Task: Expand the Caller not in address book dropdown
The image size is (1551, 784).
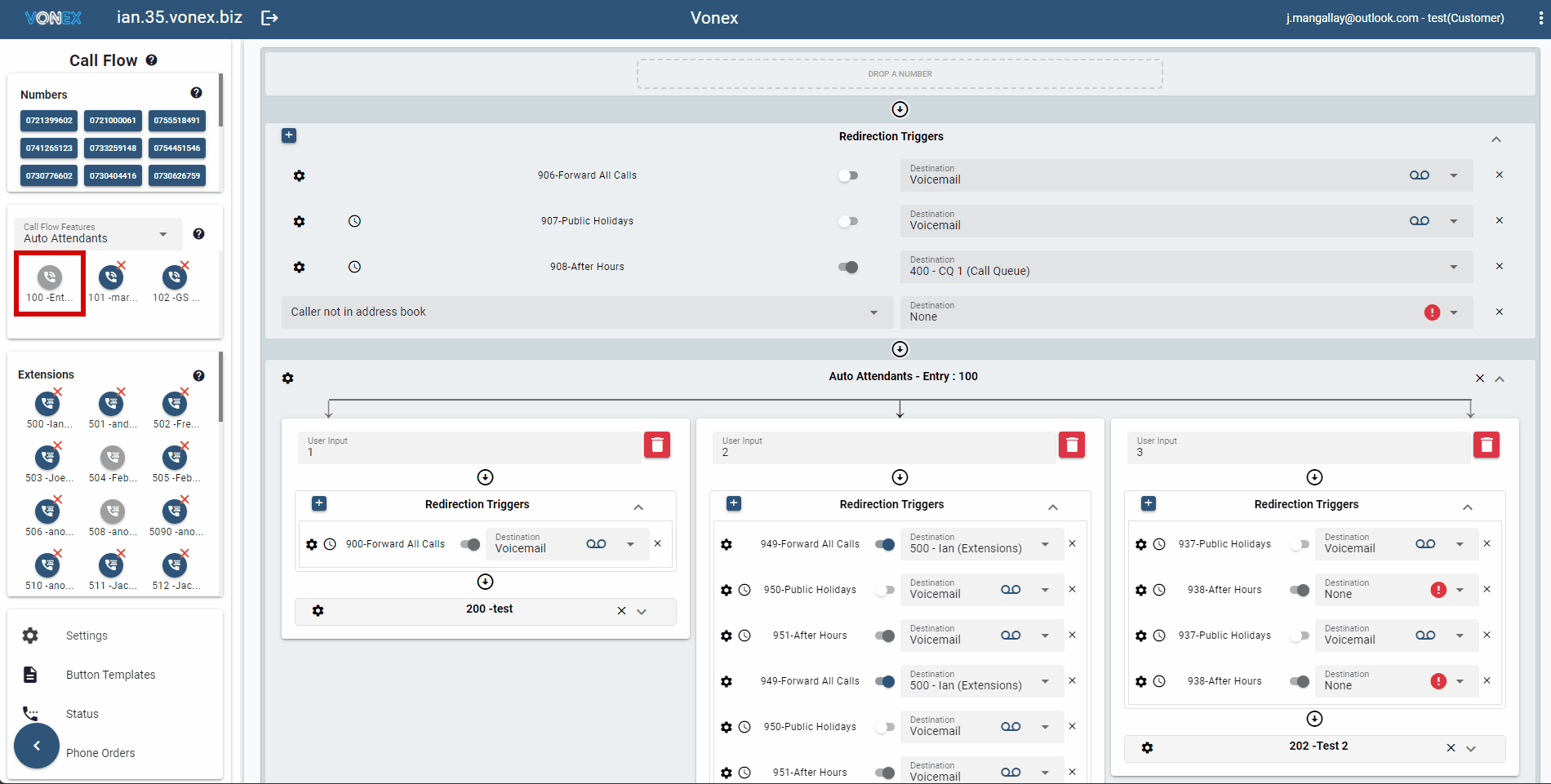Action: pyautogui.click(x=873, y=312)
